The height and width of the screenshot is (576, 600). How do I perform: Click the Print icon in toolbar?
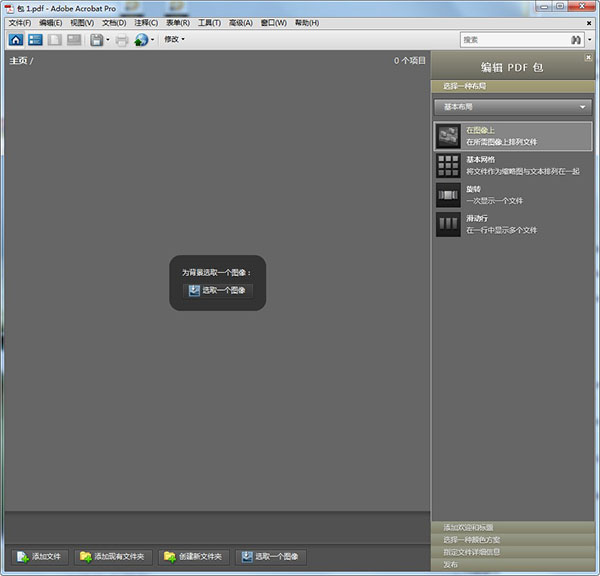(122, 40)
